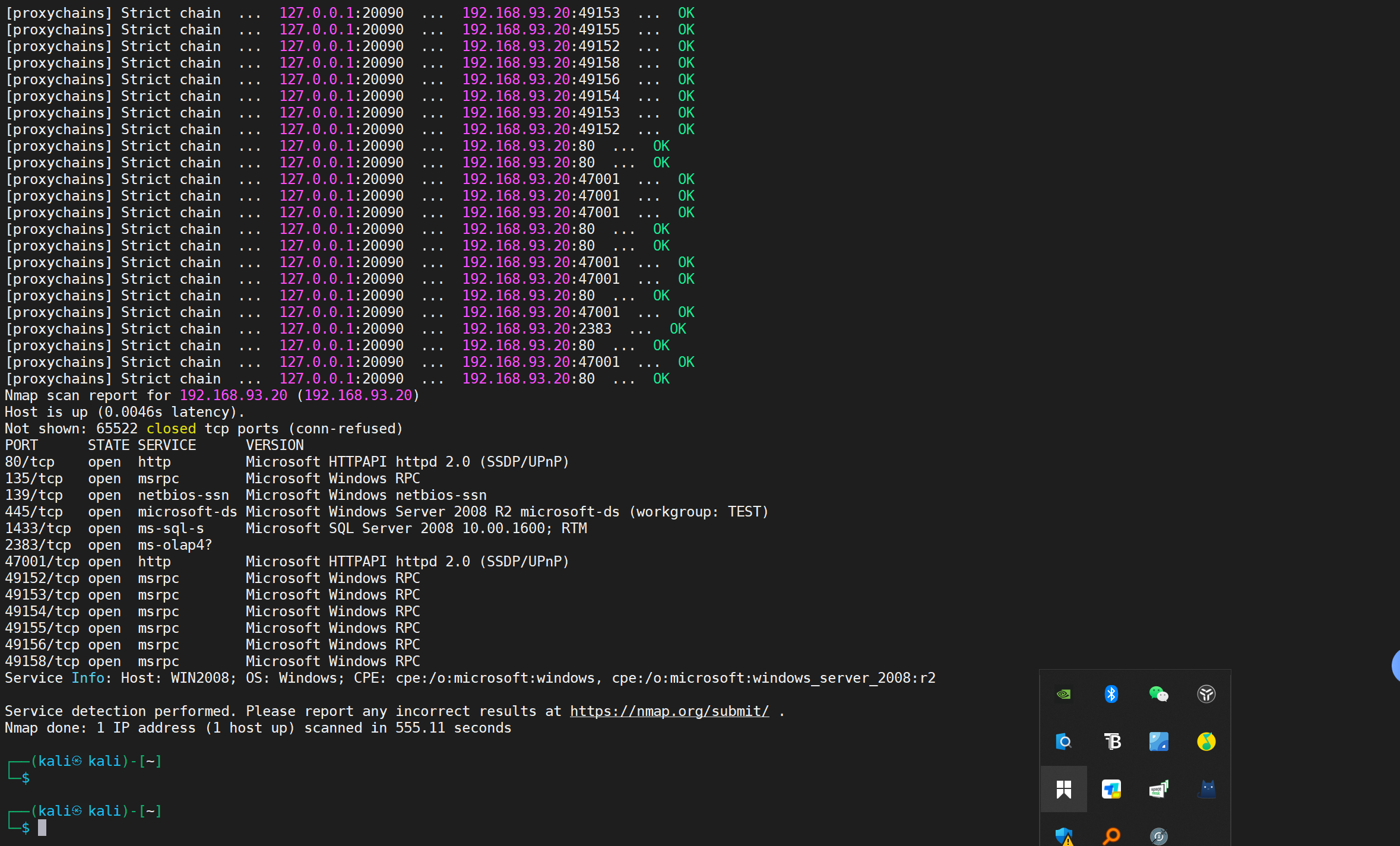Open the blue magnifier QuickLook tray icon
This screenshot has width=1400, height=846.
tap(1063, 742)
